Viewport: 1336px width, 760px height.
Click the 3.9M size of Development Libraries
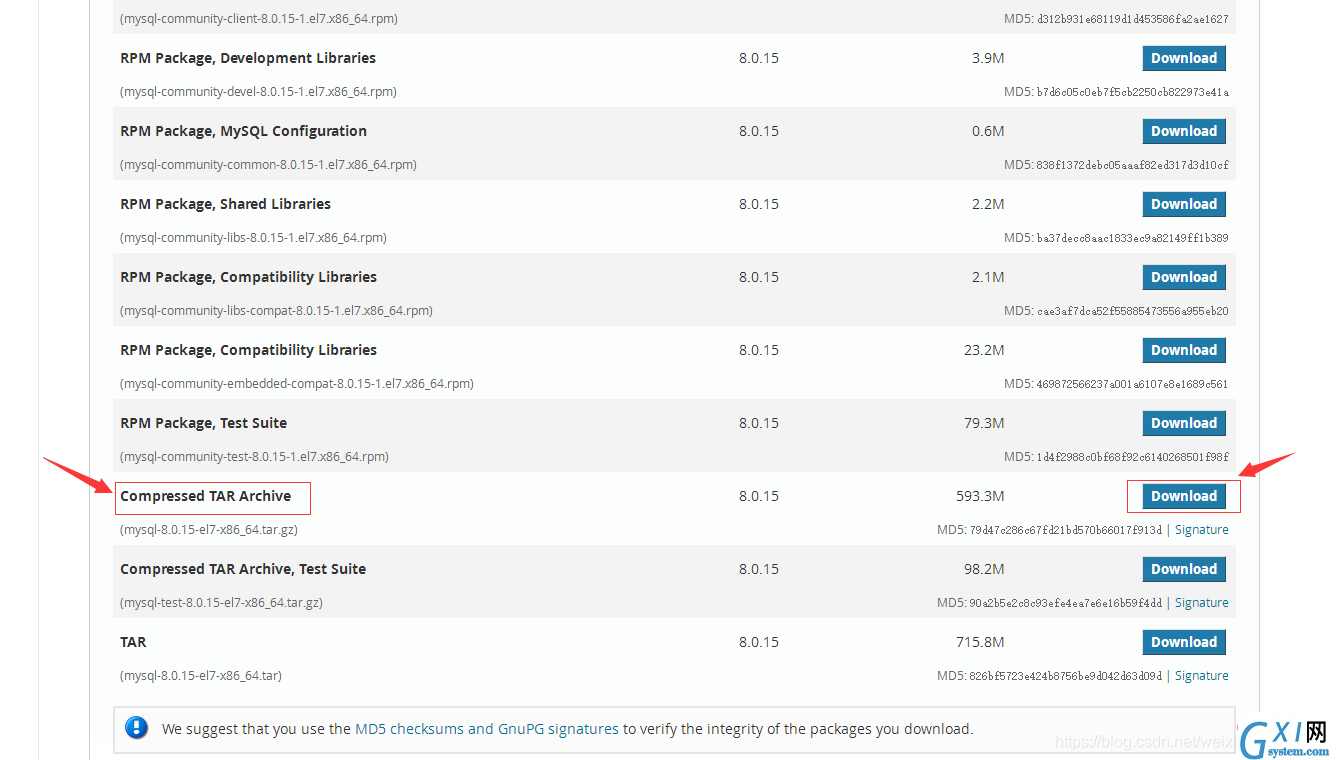click(x=988, y=58)
